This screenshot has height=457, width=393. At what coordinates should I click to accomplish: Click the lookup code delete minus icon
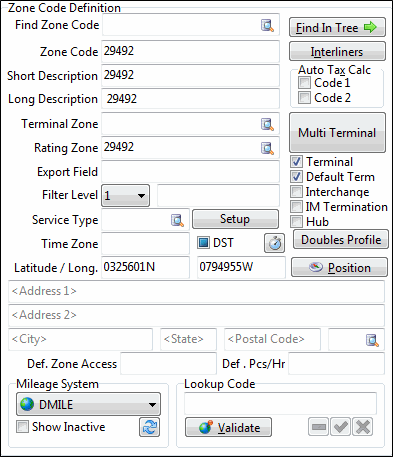[x=319, y=427]
